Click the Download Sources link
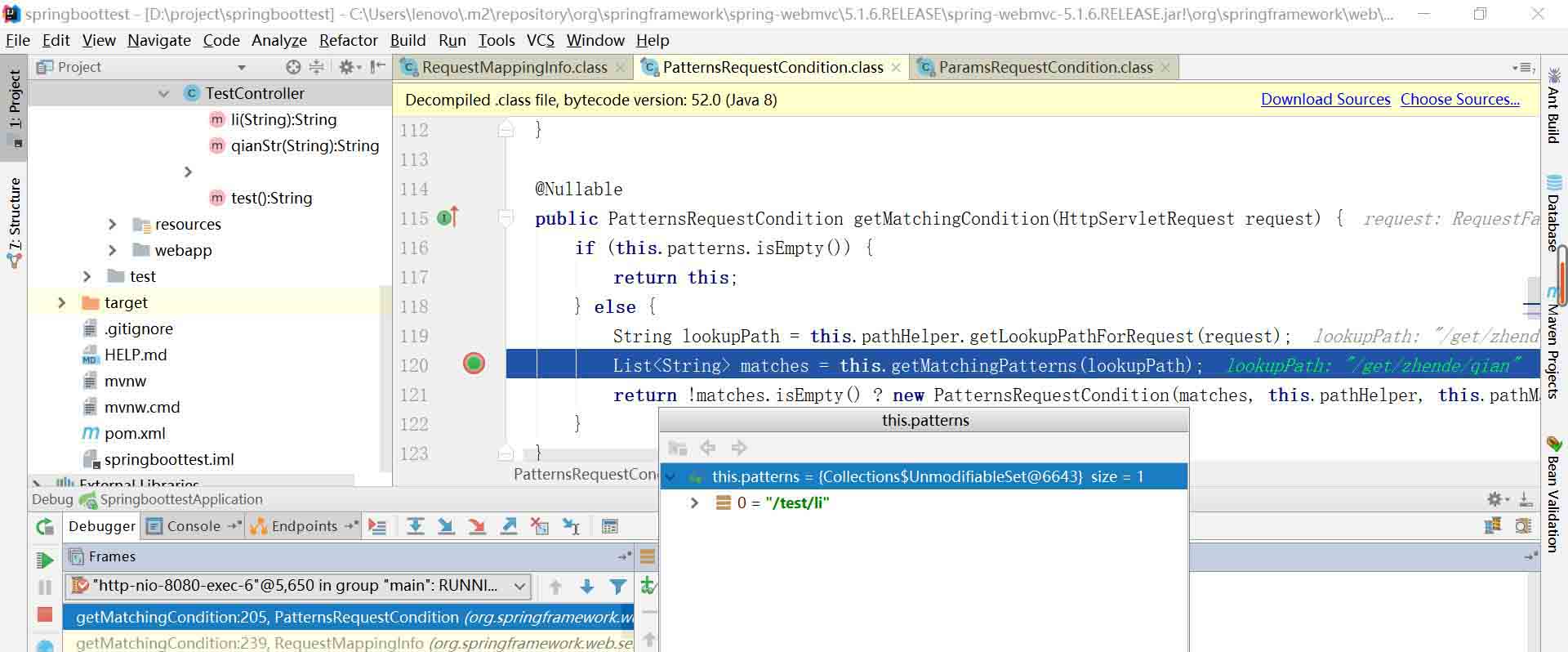1568x652 pixels. [1325, 99]
